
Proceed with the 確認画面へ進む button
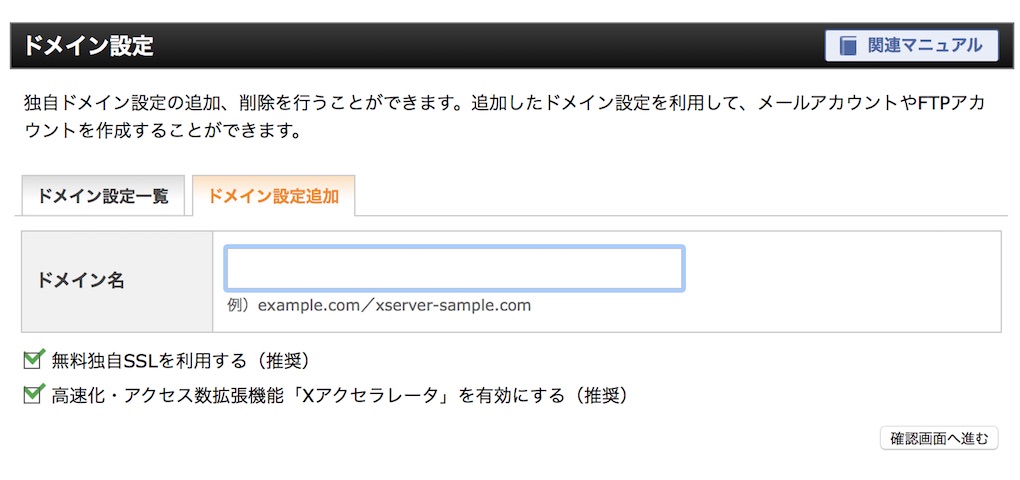(939, 438)
